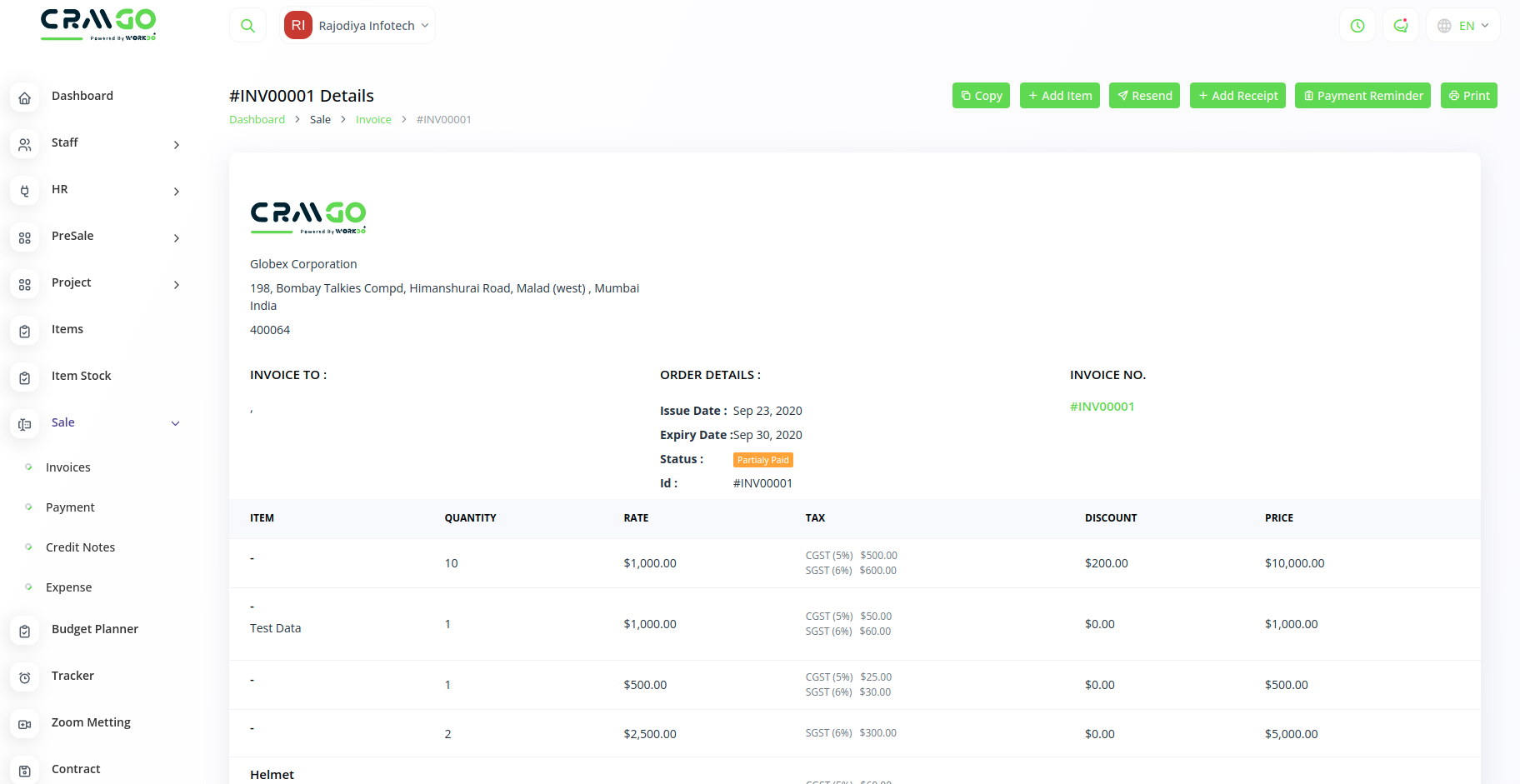Expand the PreSale menu chevron
The width and height of the screenshot is (1520, 784).
176,238
